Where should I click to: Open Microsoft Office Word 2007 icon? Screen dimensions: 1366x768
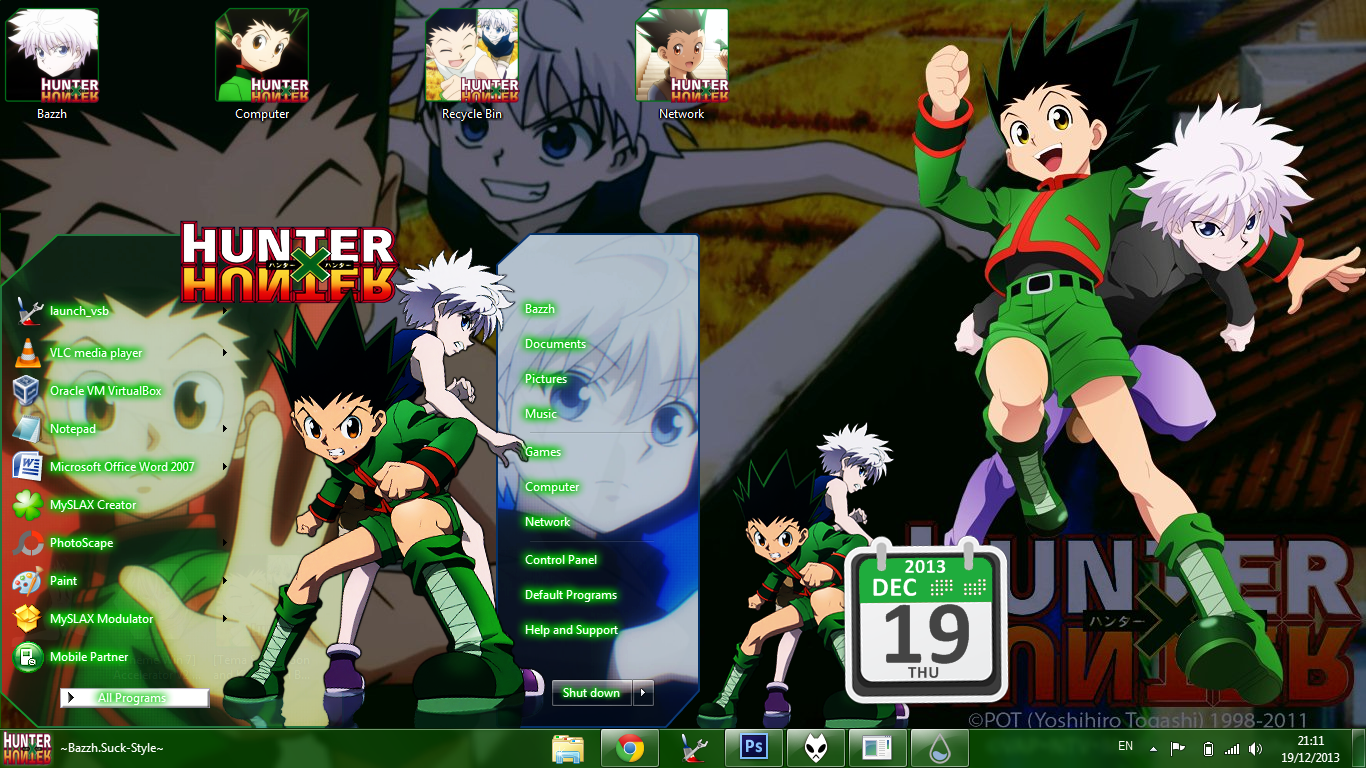(x=27, y=467)
